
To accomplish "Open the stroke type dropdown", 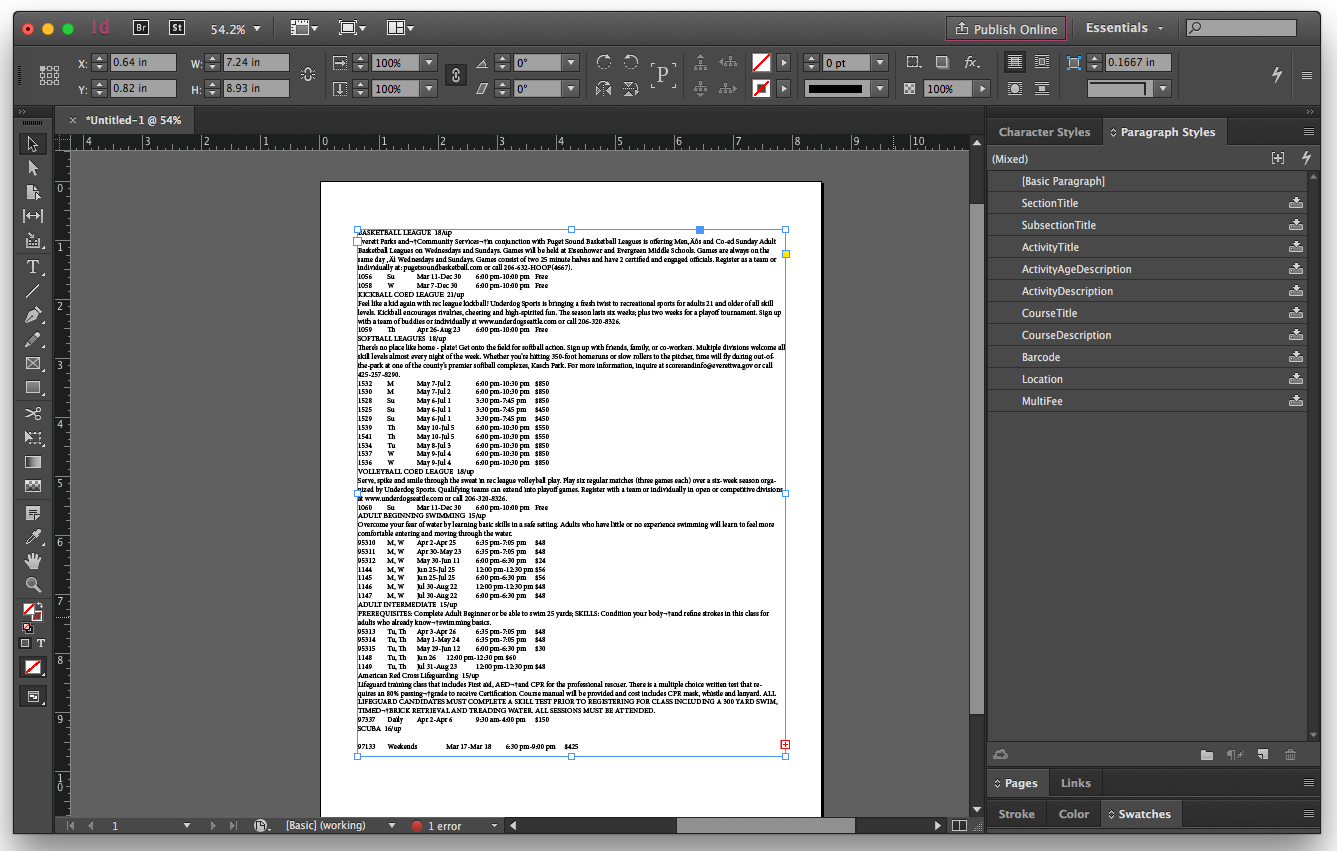I will coord(880,88).
